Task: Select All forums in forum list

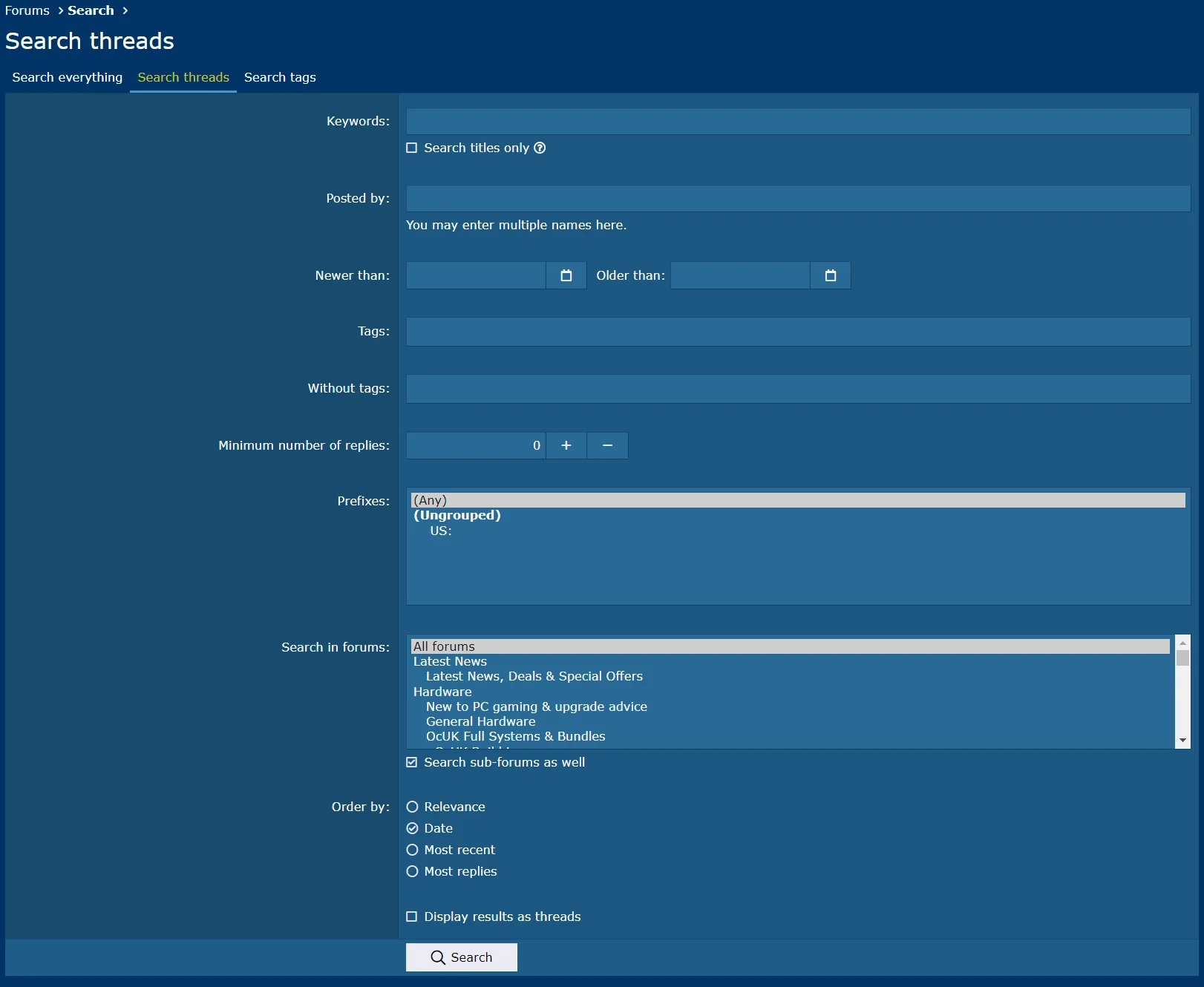Action: (791, 646)
